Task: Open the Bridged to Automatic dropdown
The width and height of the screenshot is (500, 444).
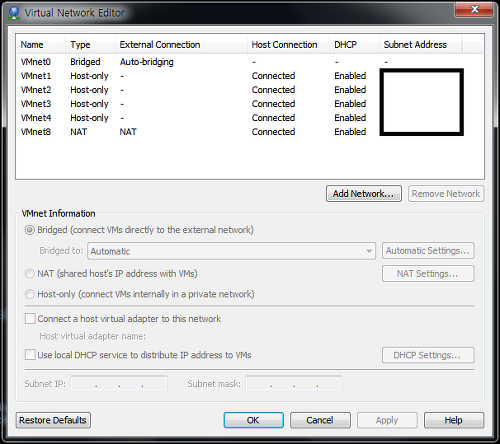Action: 231,251
